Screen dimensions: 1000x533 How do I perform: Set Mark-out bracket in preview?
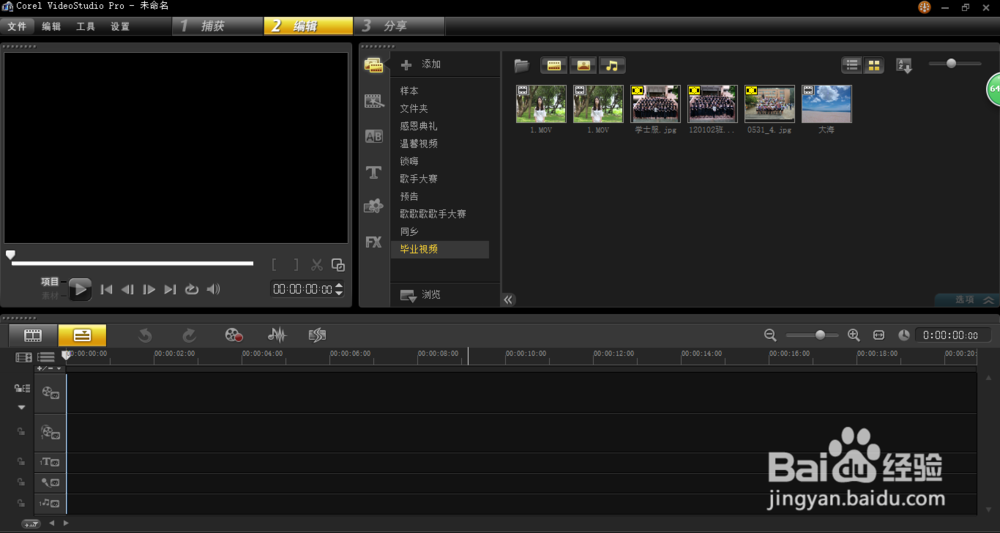tap(295, 265)
